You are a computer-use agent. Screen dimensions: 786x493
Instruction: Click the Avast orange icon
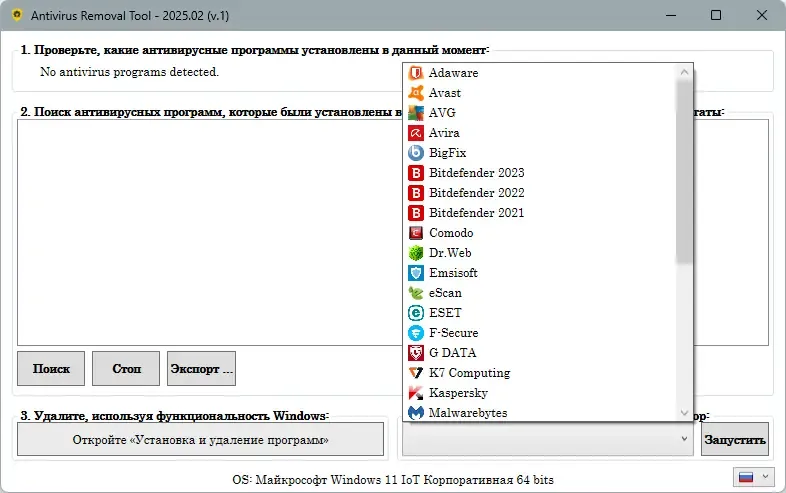tap(416, 93)
